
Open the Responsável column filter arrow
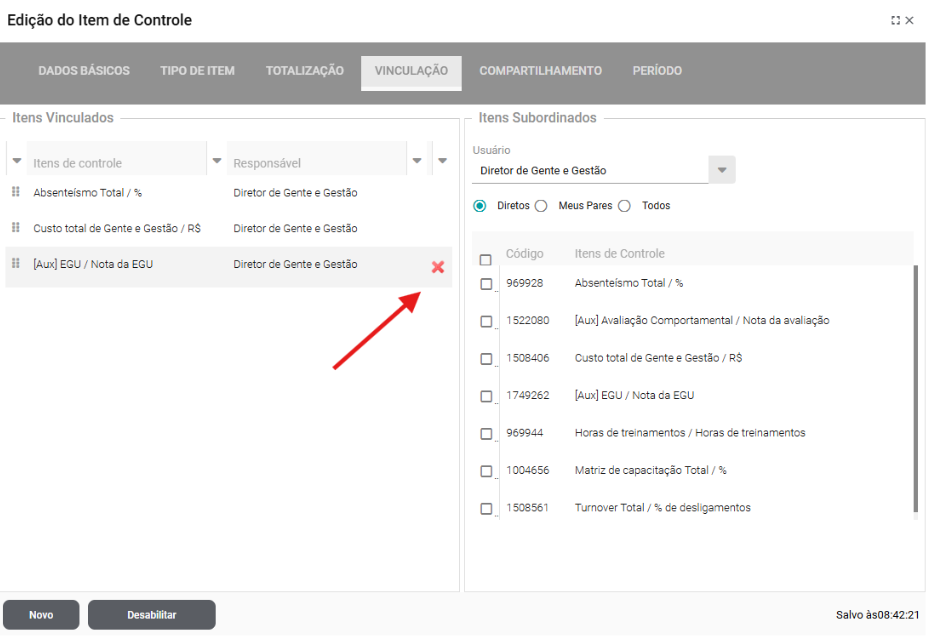tap(417, 161)
